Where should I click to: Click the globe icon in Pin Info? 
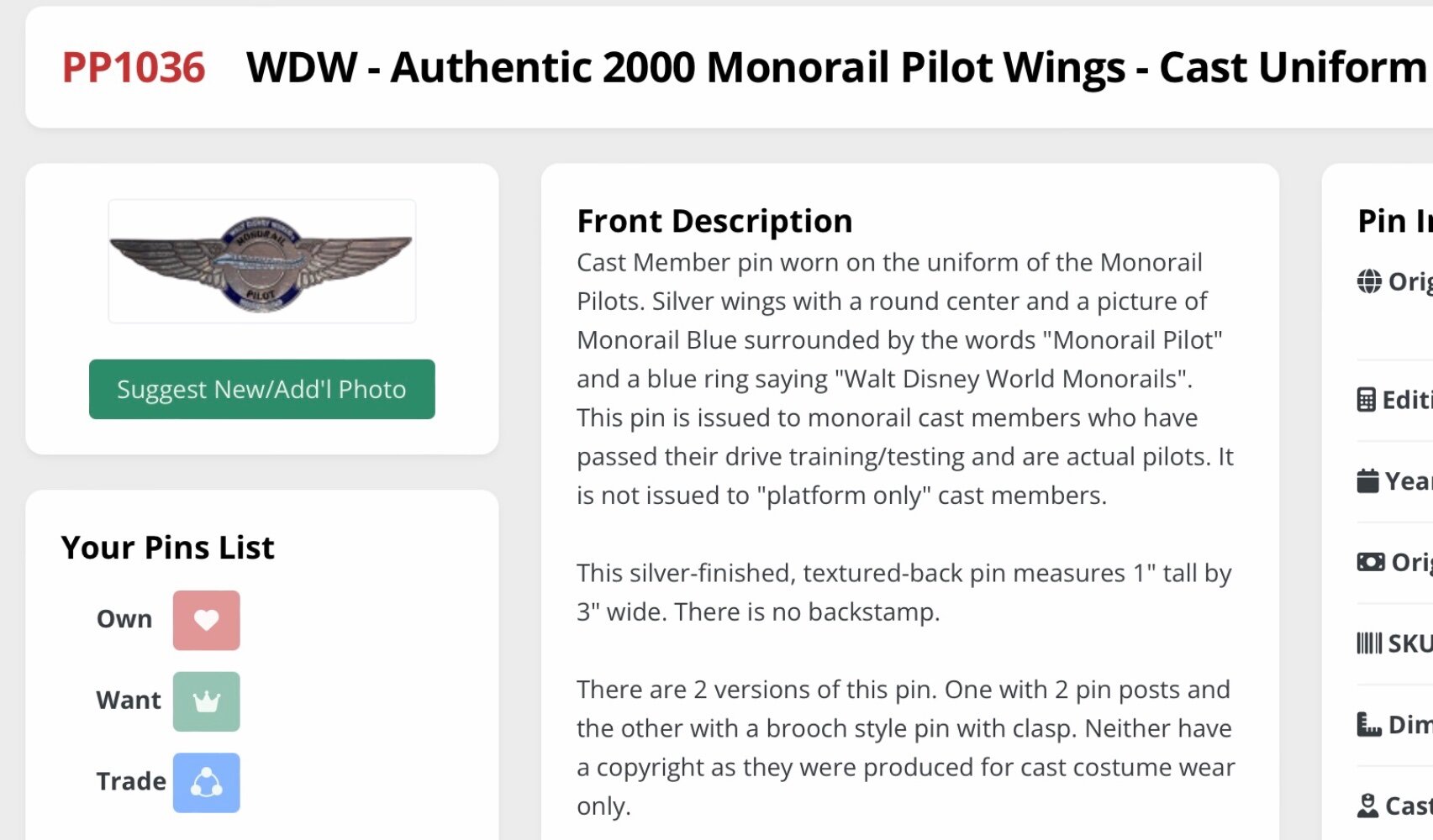coord(1369,281)
